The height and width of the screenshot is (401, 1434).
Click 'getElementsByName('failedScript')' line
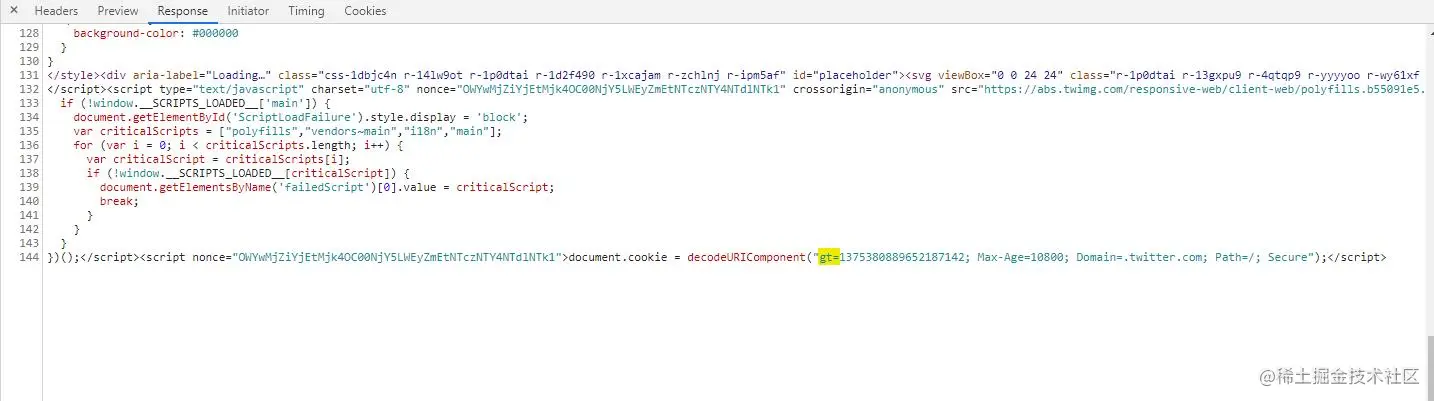tap(327, 187)
